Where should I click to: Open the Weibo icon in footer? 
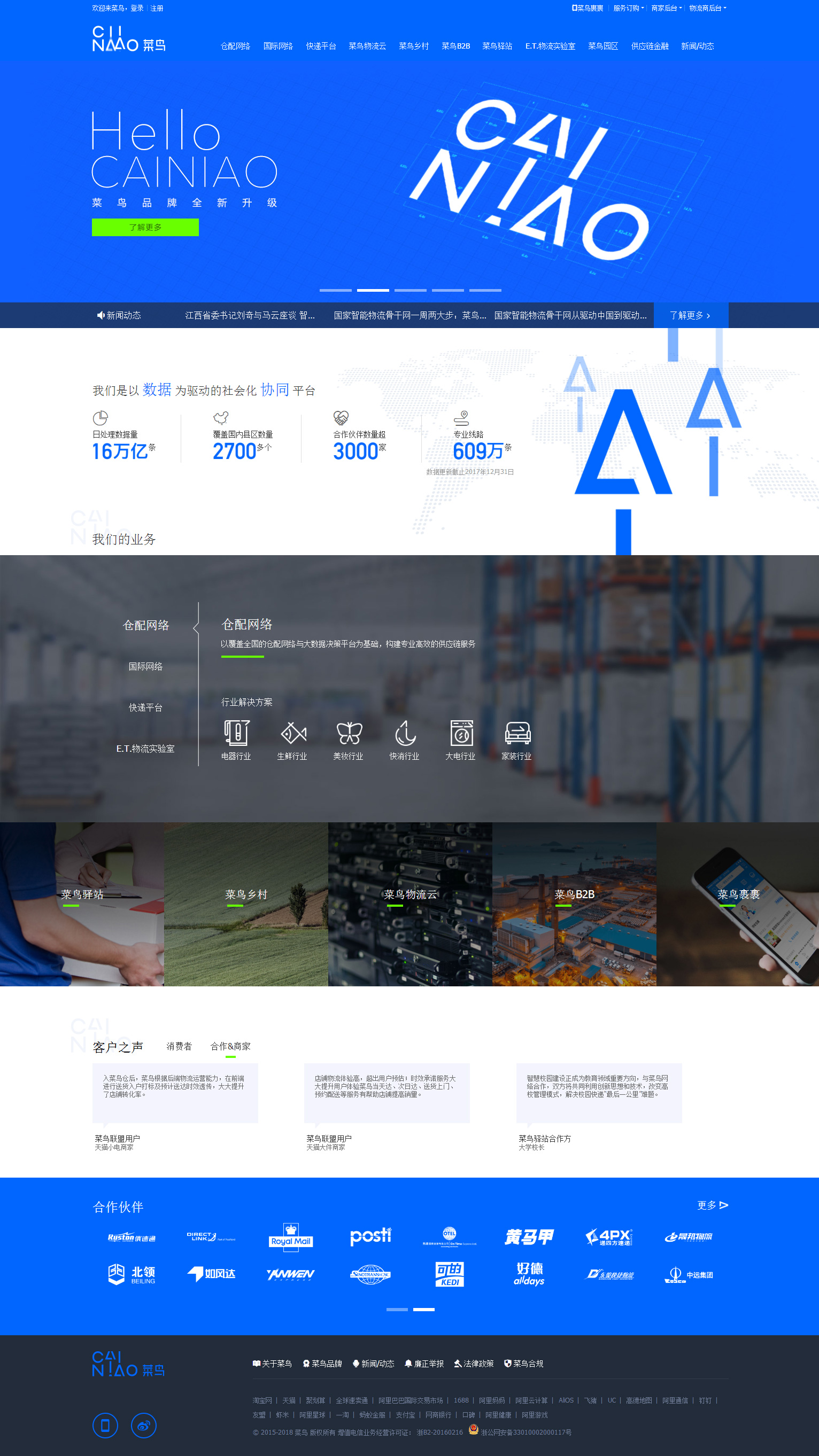pyautogui.click(x=144, y=1426)
